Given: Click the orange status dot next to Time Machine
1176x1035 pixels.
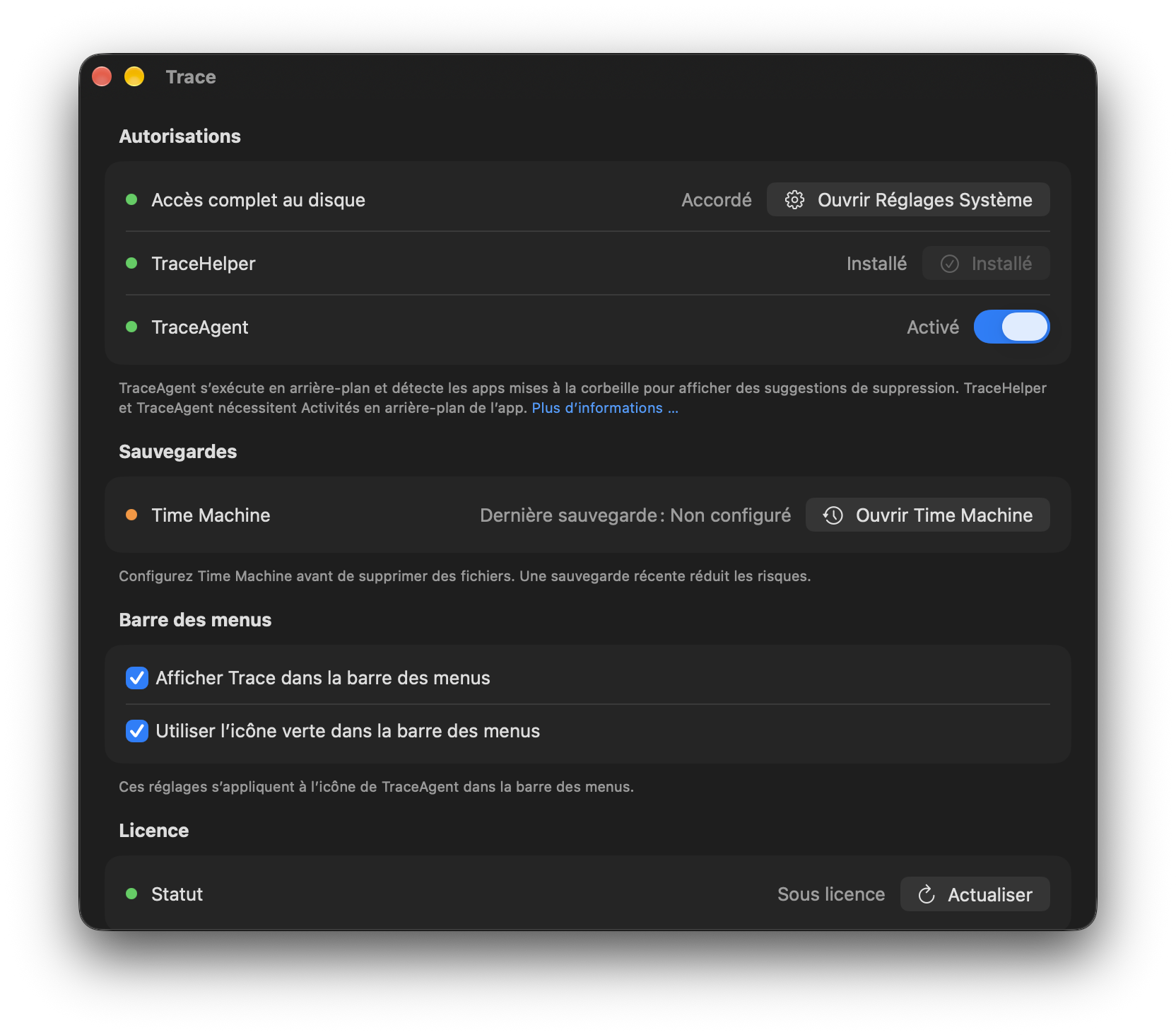Looking at the screenshot, I should [x=131, y=515].
